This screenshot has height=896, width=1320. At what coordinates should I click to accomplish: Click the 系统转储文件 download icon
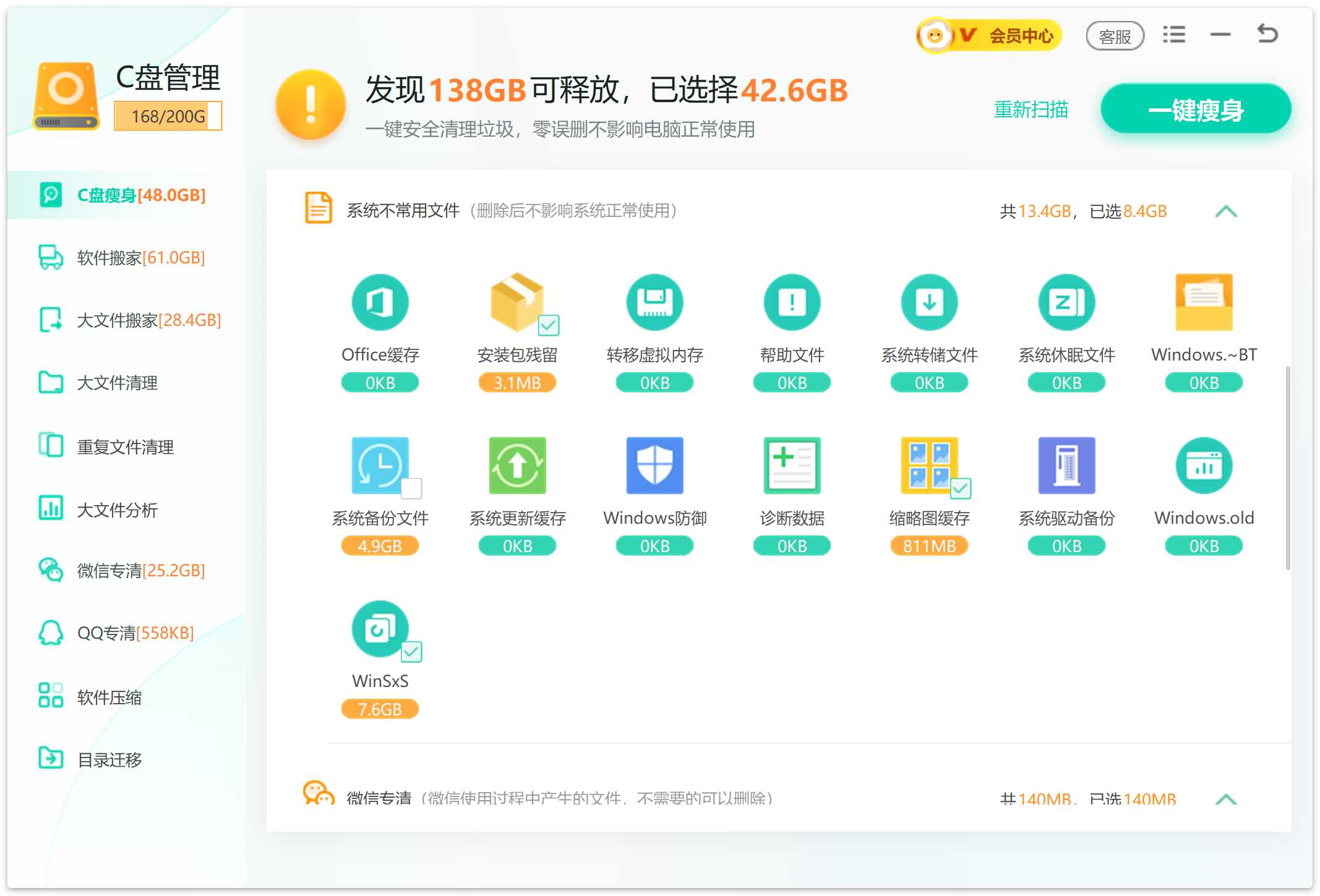point(929,302)
